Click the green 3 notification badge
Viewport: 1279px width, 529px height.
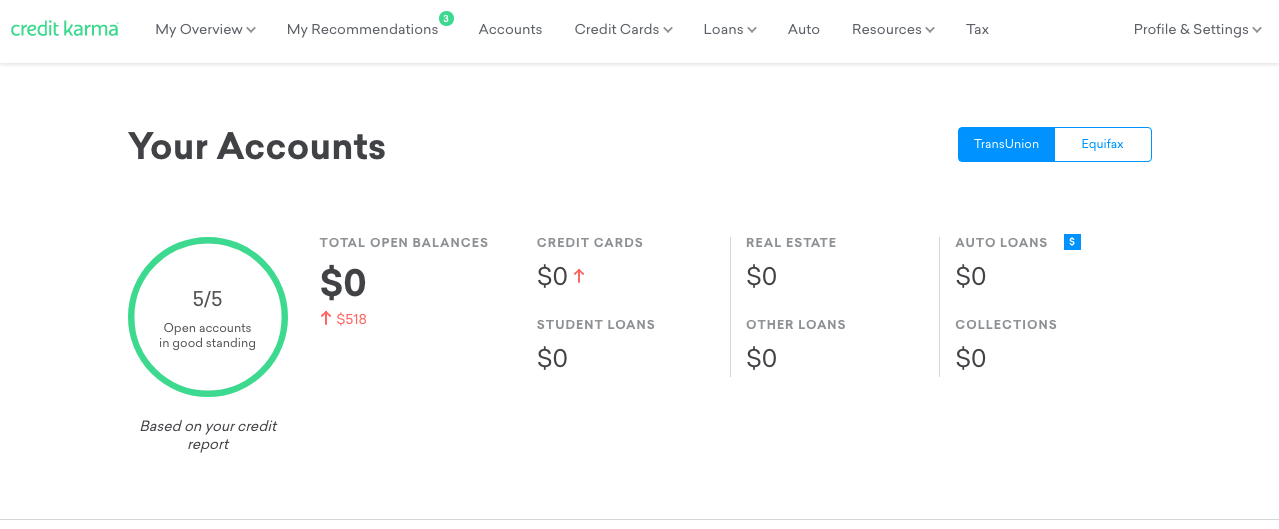coord(446,18)
